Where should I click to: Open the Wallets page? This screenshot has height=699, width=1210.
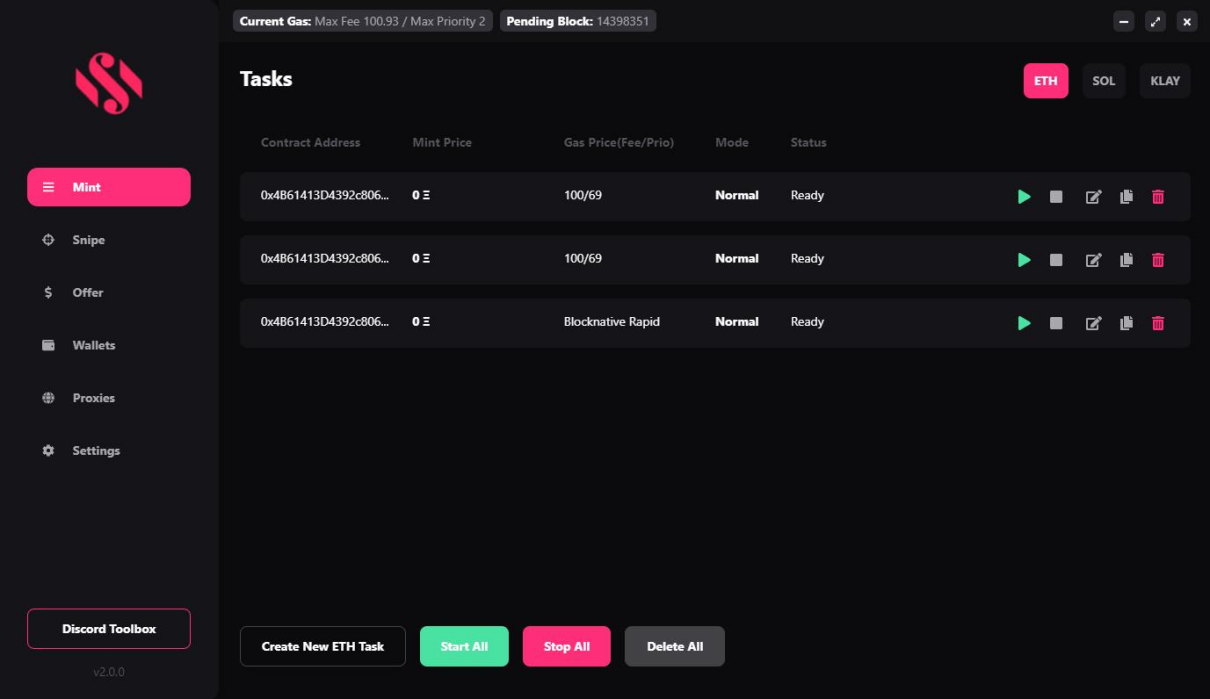(93, 345)
